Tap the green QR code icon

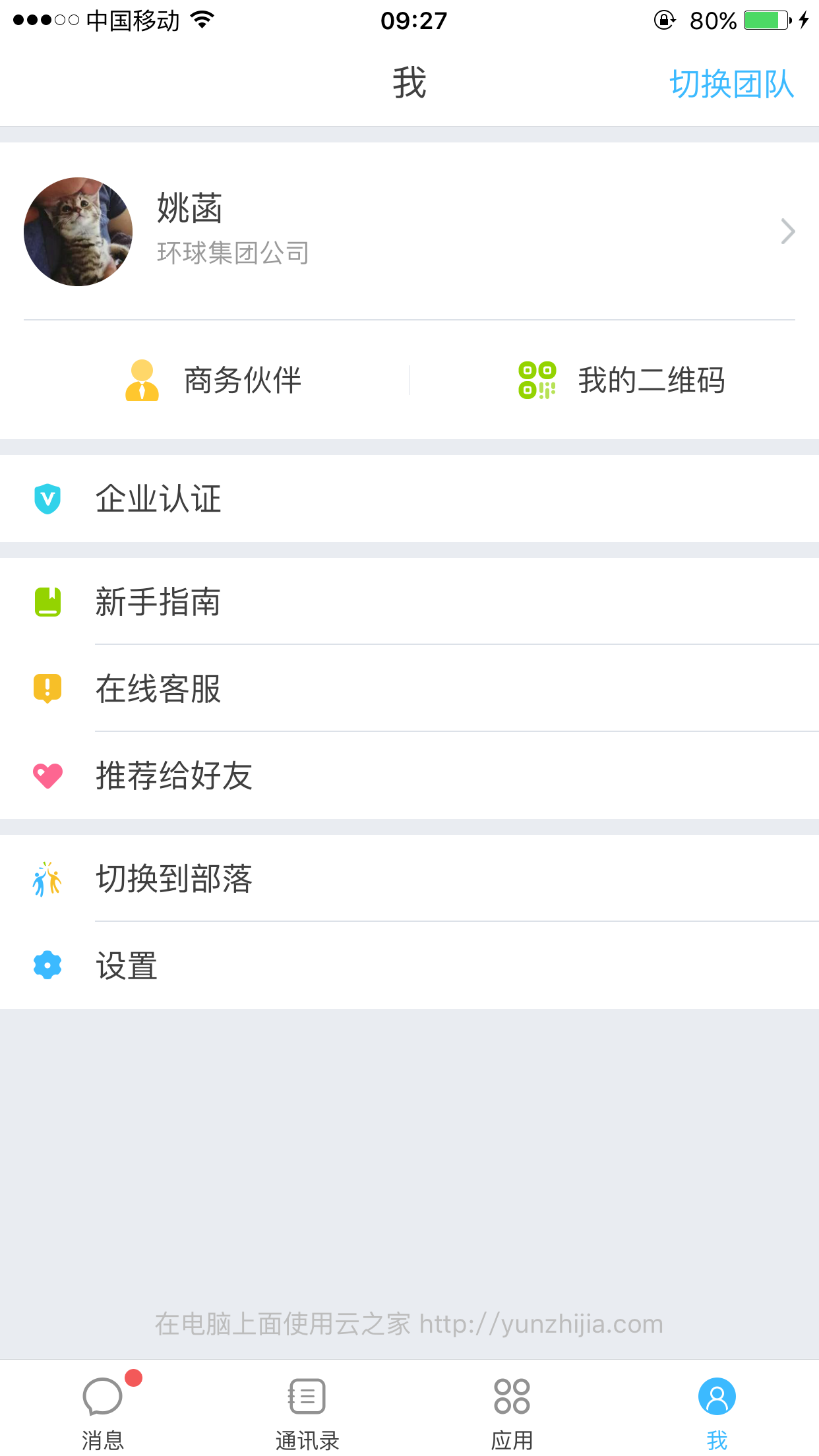(x=537, y=380)
